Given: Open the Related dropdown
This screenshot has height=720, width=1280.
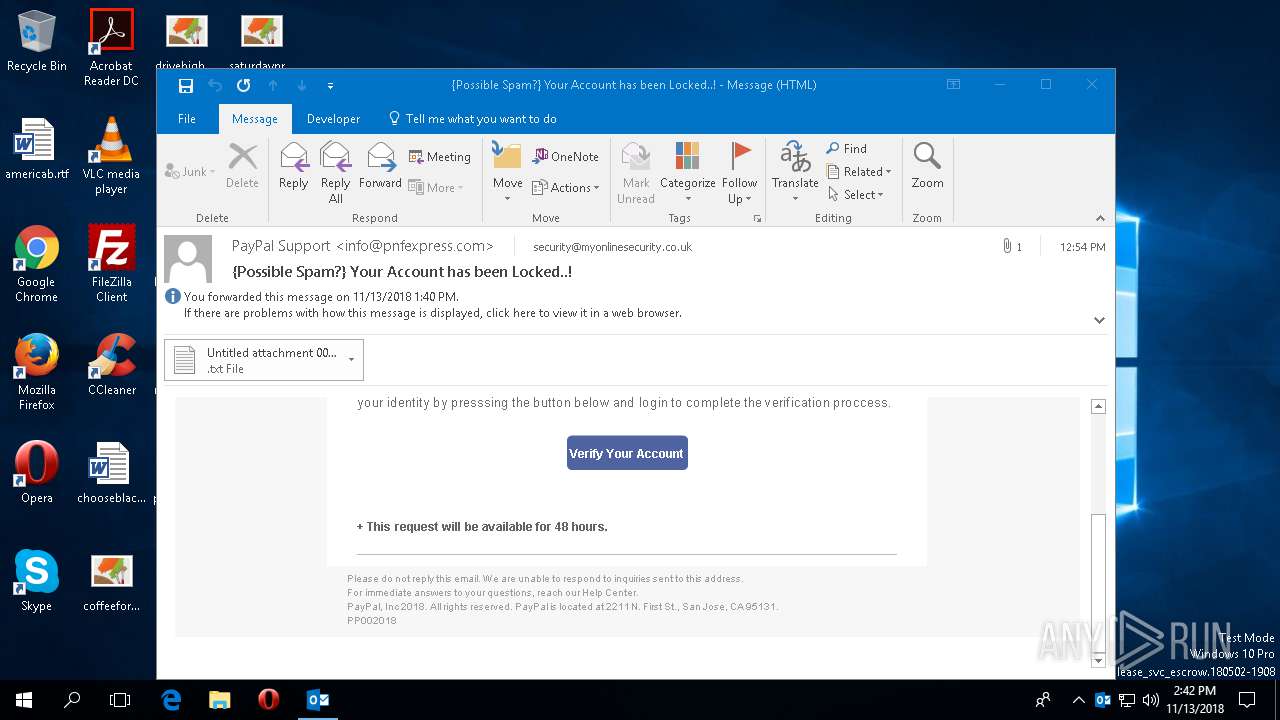Looking at the screenshot, I should [858, 172].
